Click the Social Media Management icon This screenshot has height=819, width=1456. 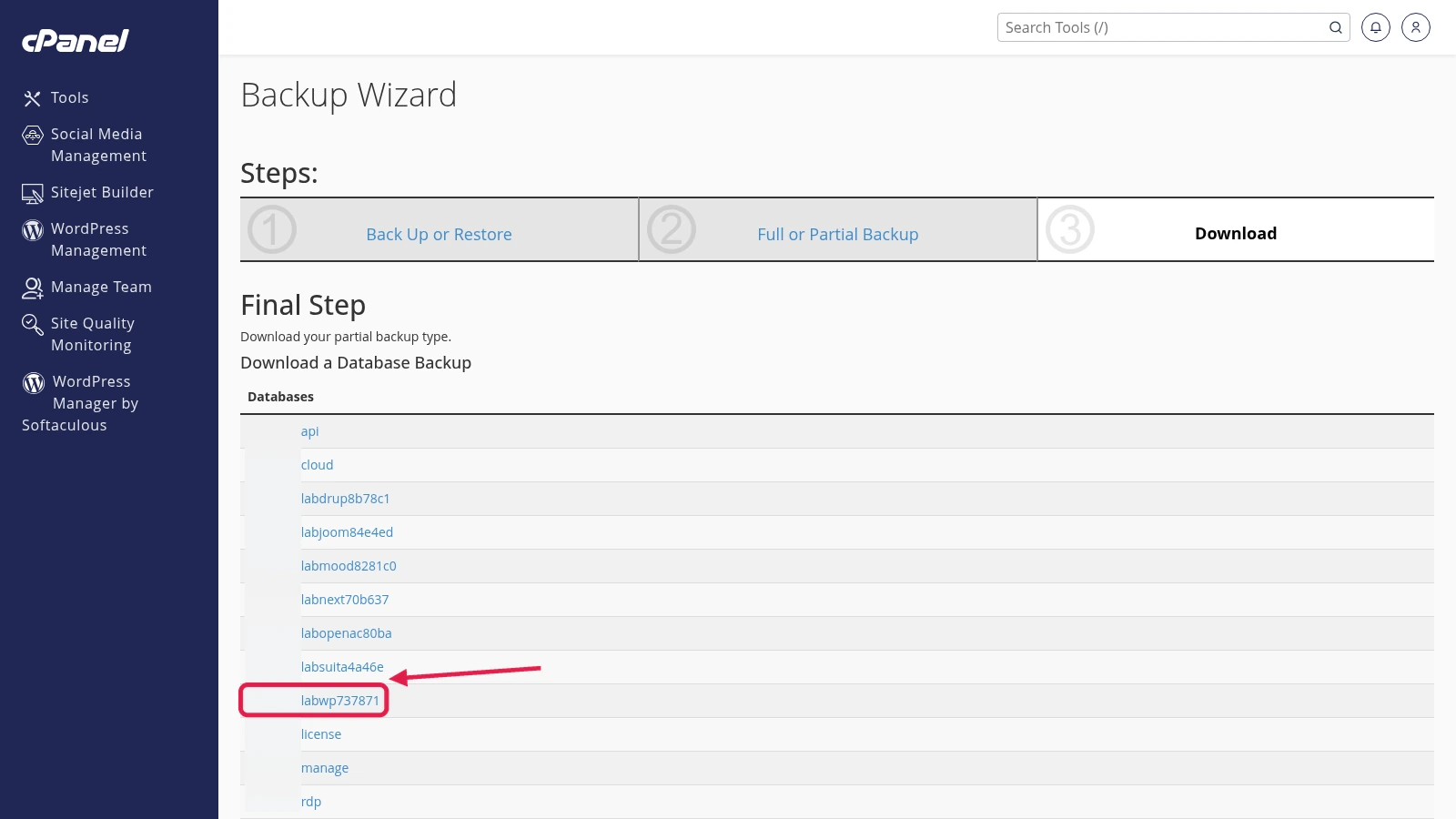[x=33, y=135]
